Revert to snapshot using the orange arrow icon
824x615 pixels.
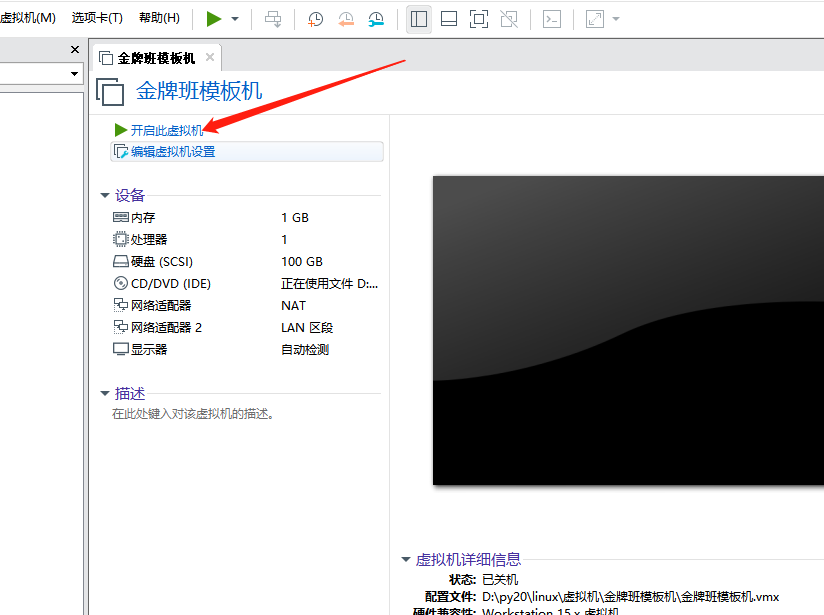pyautogui.click(x=346, y=19)
